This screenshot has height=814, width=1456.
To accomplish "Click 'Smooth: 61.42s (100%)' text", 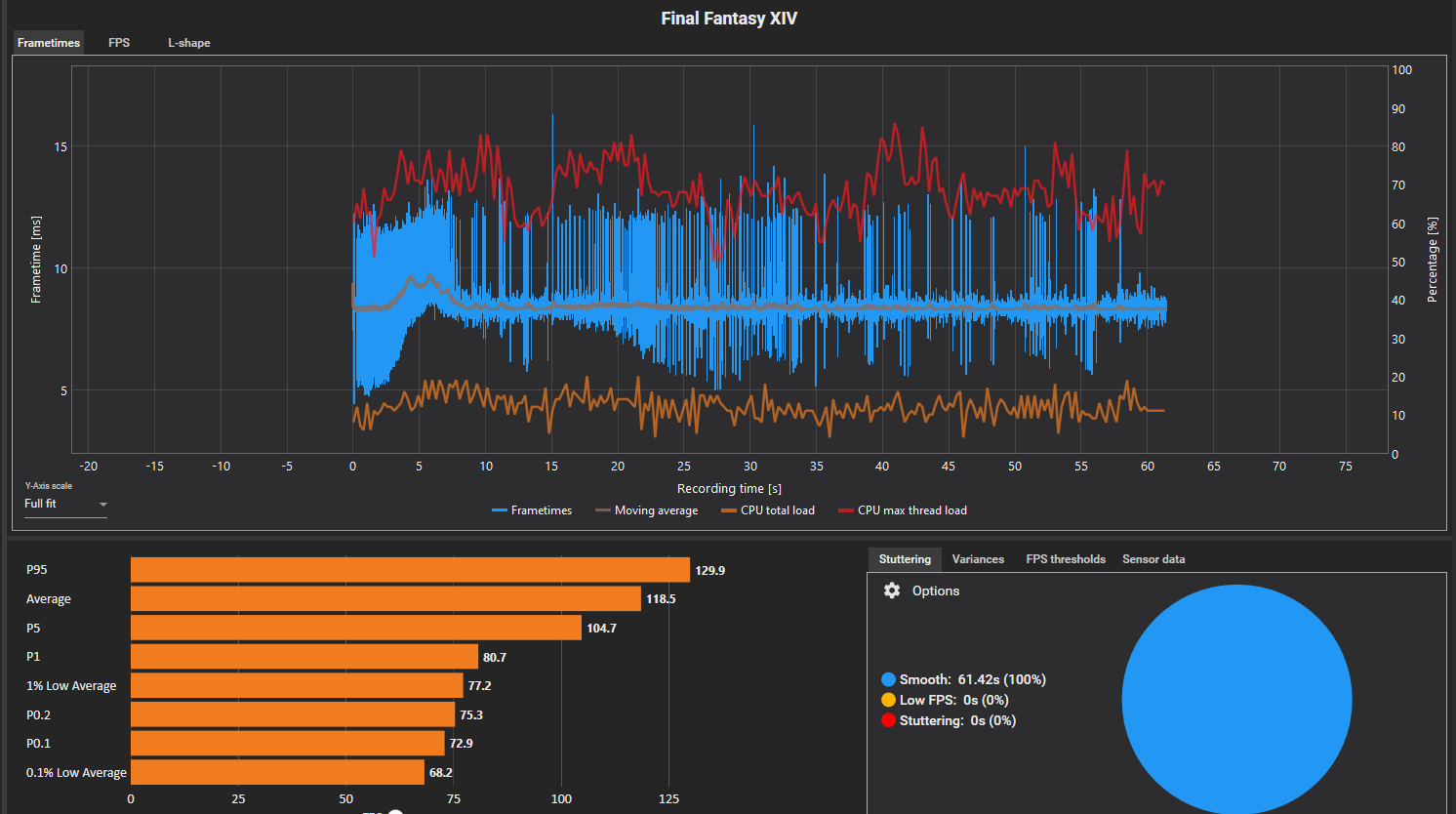I will (973, 679).
